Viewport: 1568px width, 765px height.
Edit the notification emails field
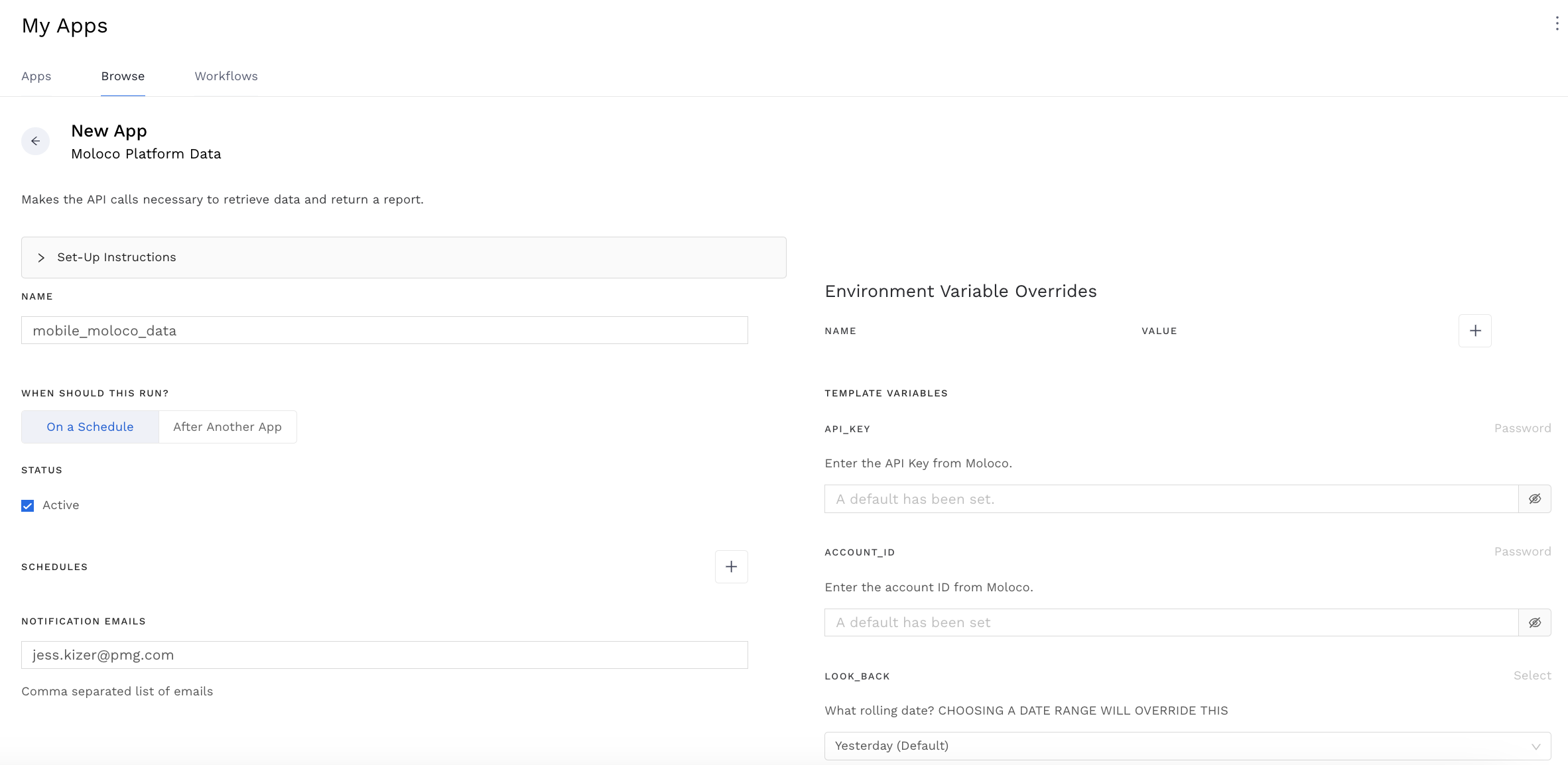(x=385, y=655)
